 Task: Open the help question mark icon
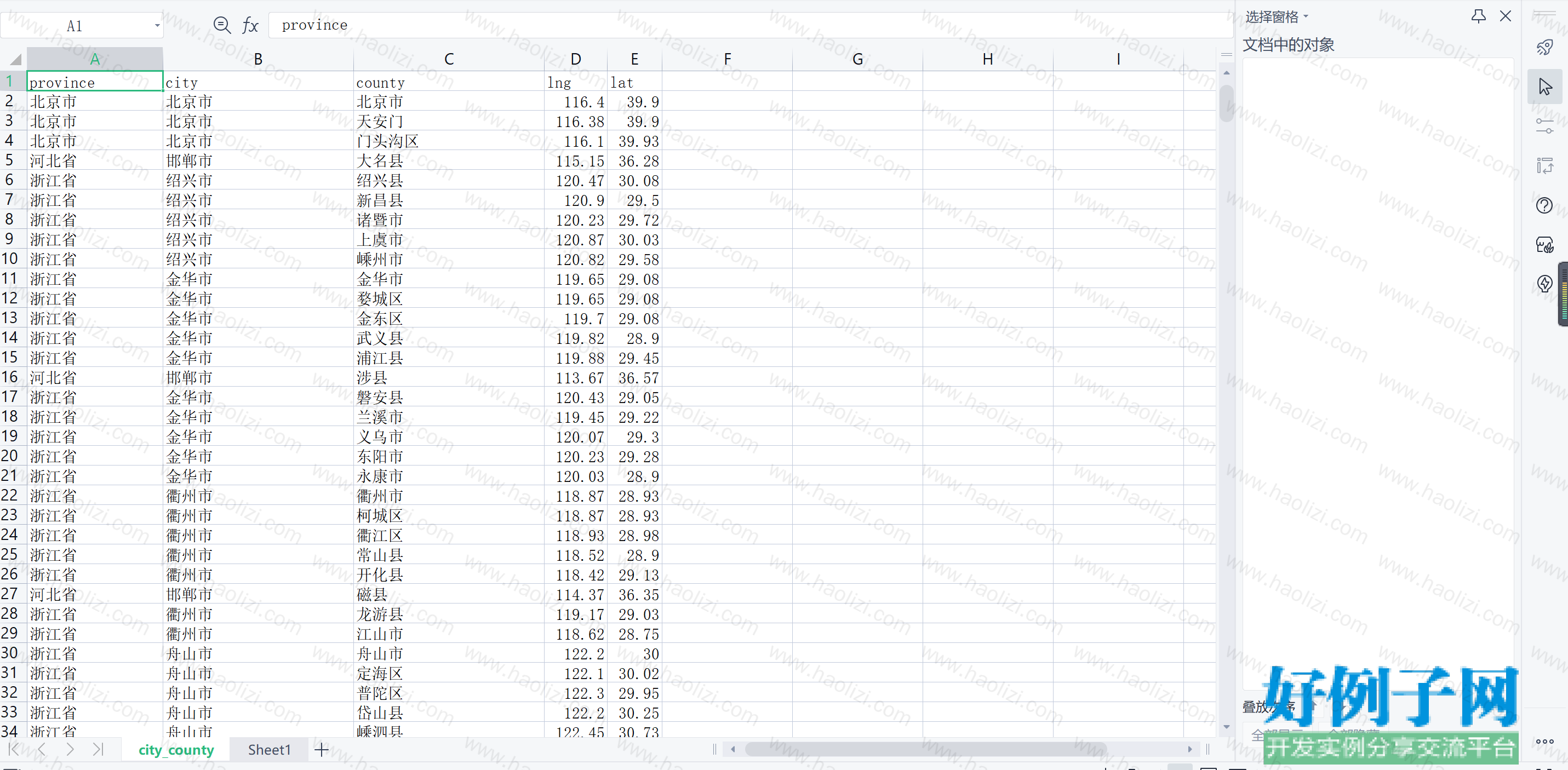pos(1544,205)
